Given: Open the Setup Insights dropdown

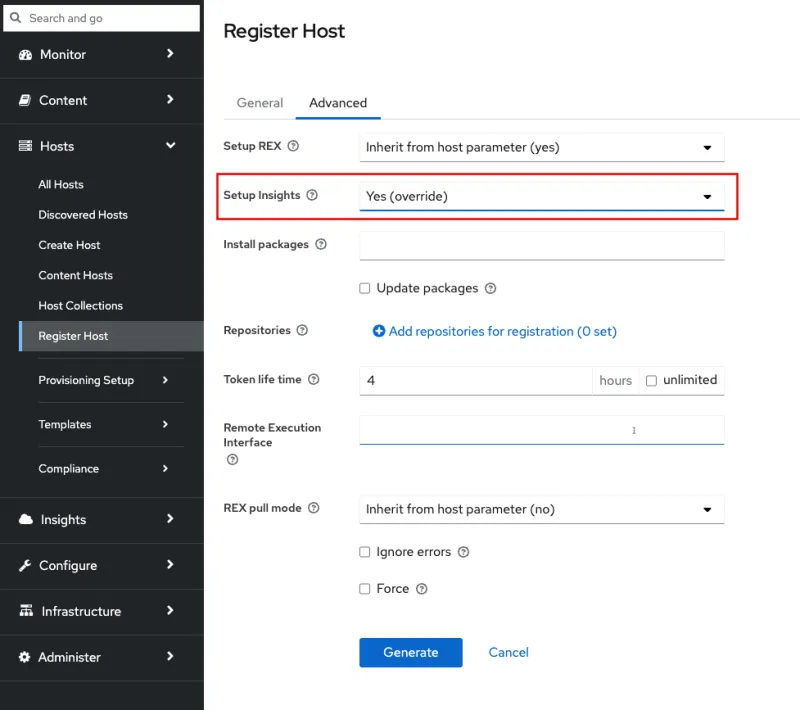Looking at the screenshot, I should pyautogui.click(x=541, y=195).
